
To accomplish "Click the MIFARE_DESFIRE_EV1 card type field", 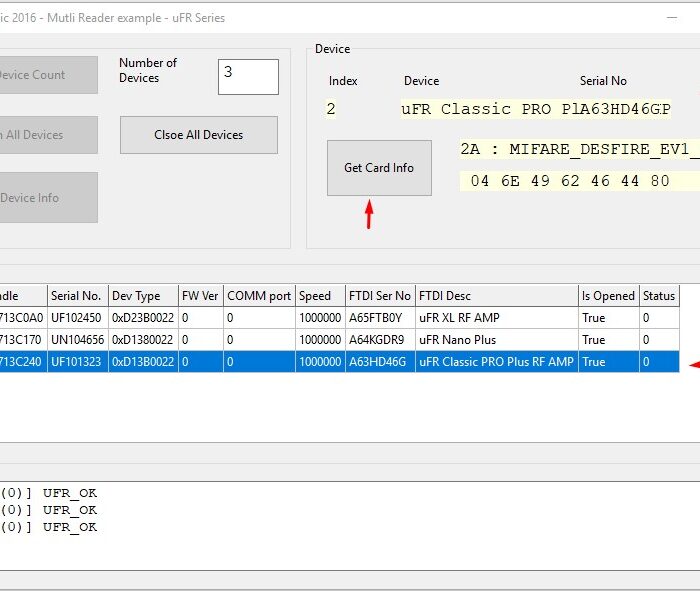I will (579, 149).
